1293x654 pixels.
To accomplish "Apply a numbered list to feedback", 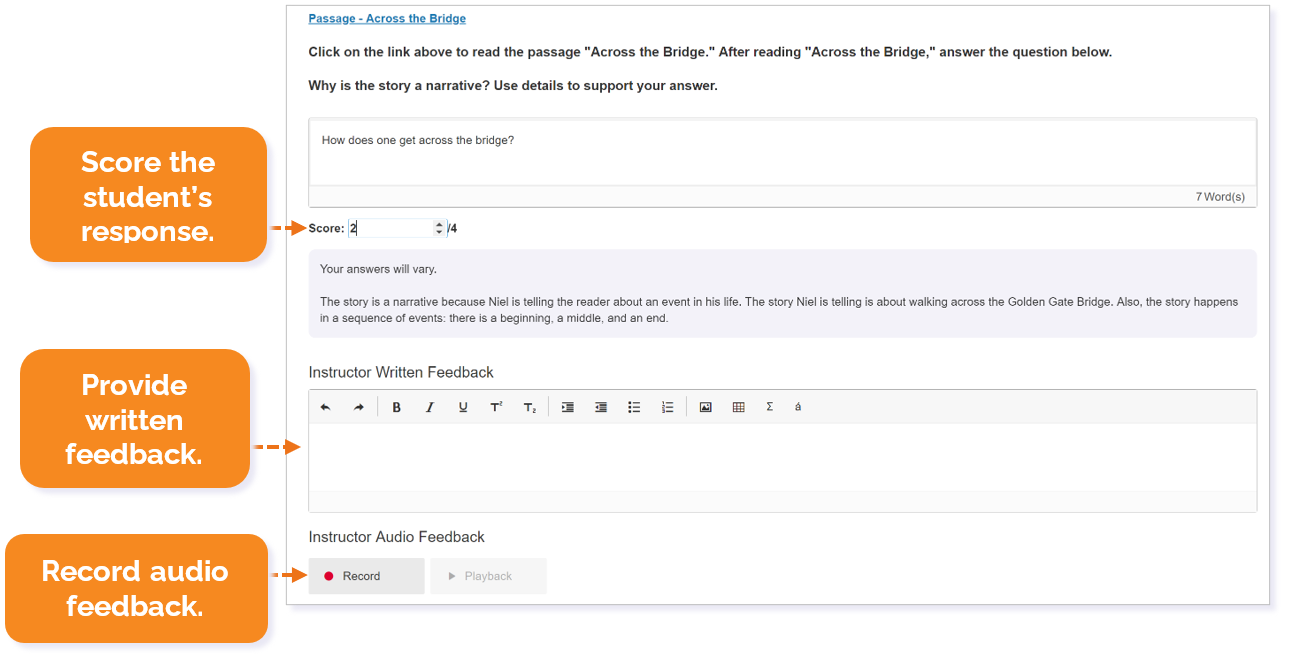I will pos(667,407).
